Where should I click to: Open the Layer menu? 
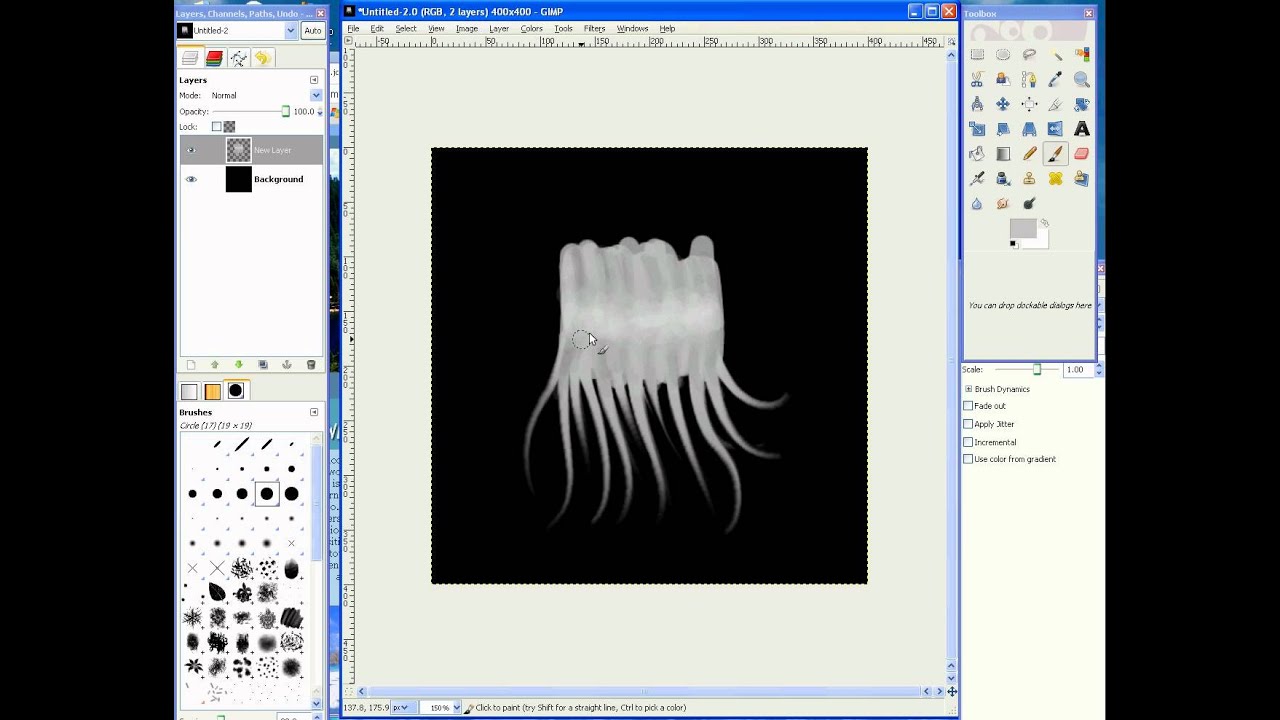click(x=499, y=28)
